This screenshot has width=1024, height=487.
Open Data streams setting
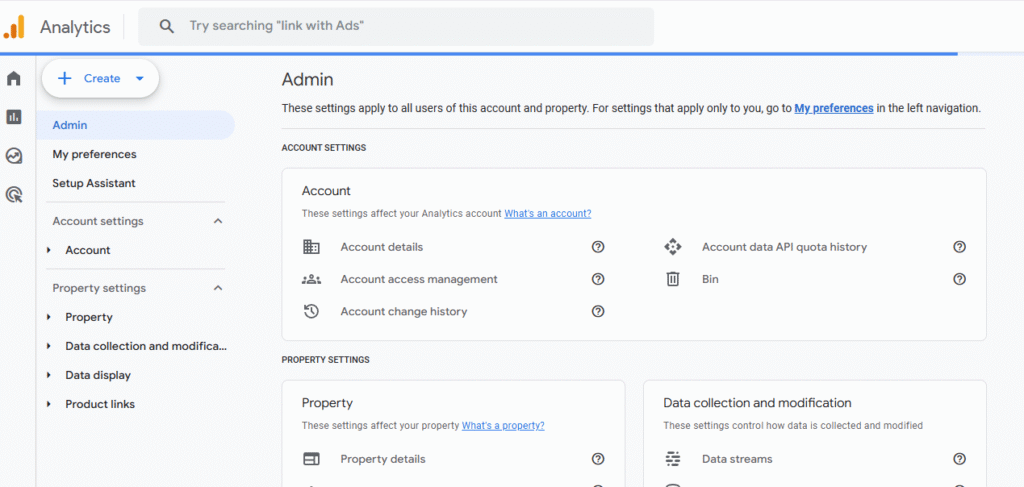[x=737, y=459]
